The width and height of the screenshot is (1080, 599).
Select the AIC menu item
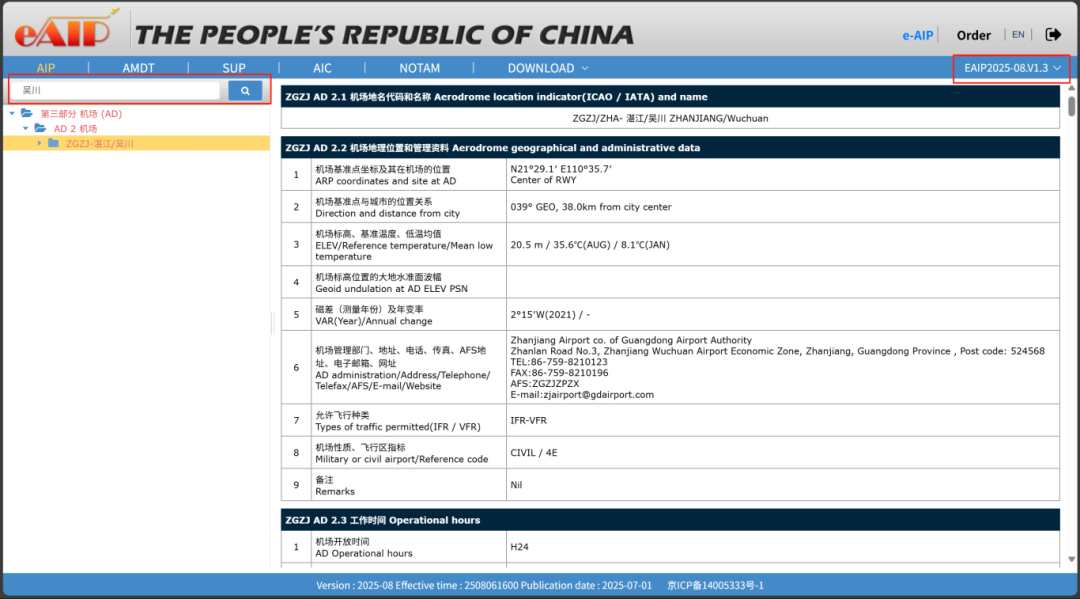(322, 68)
